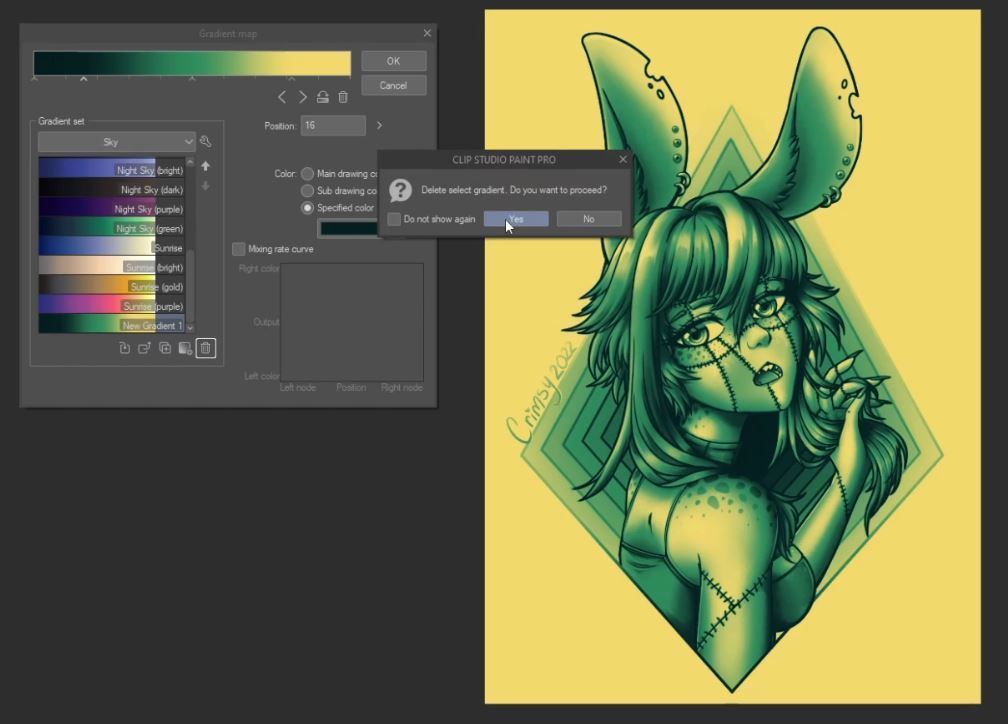Click the duplicate gradient icon below the list
The image size is (1008, 724).
(x=165, y=348)
